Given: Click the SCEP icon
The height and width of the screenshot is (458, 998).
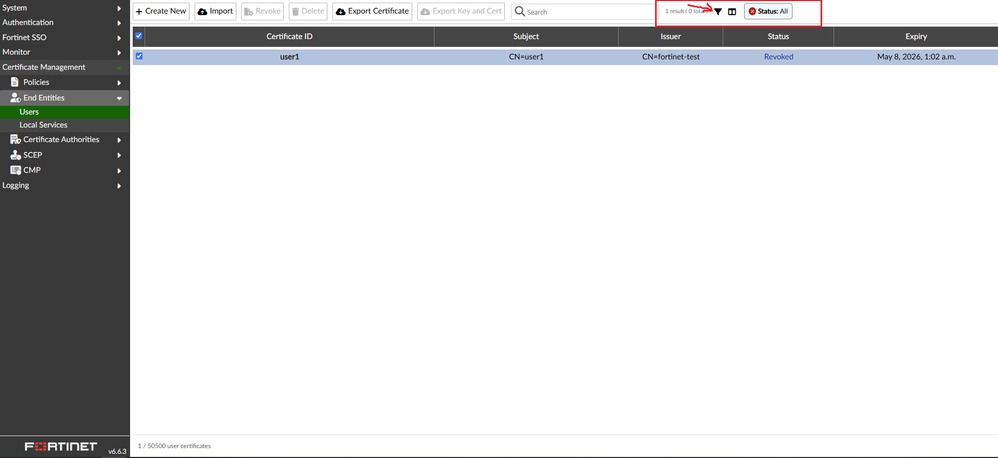Looking at the screenshot, I should pyautogui.click(x=15, y=155).
